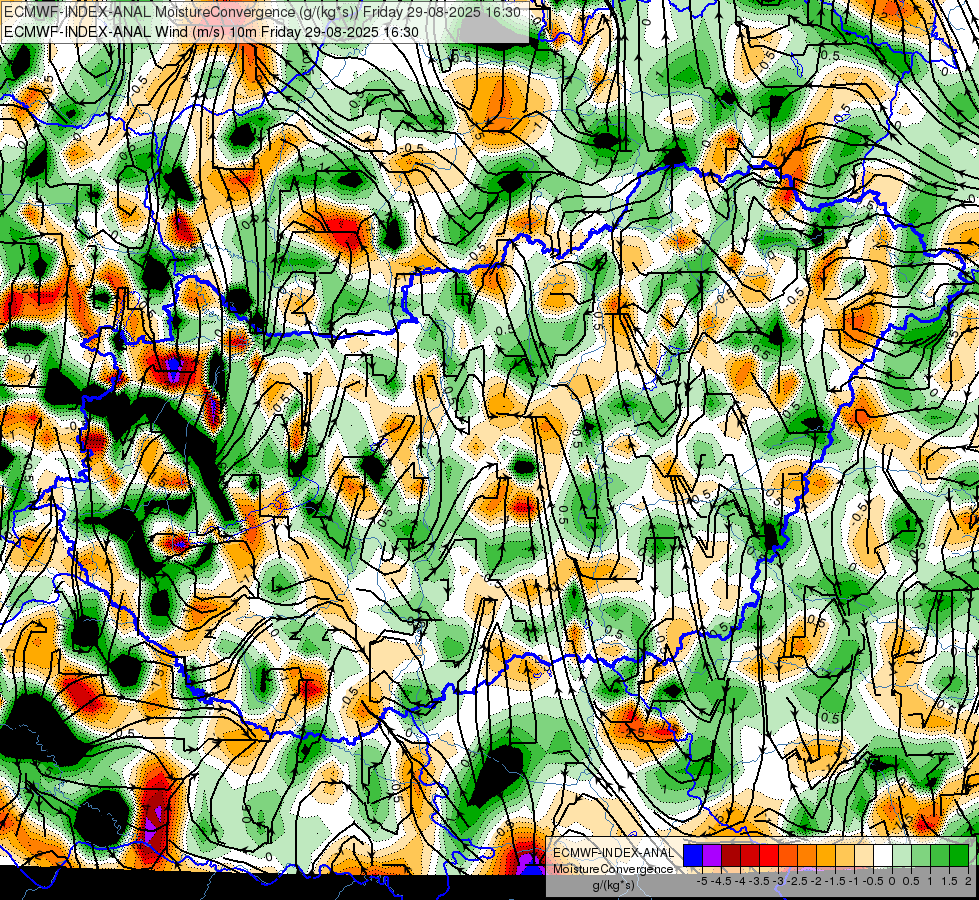
Task: Click the blue legend swatch below -5
Action: point(693,856)
